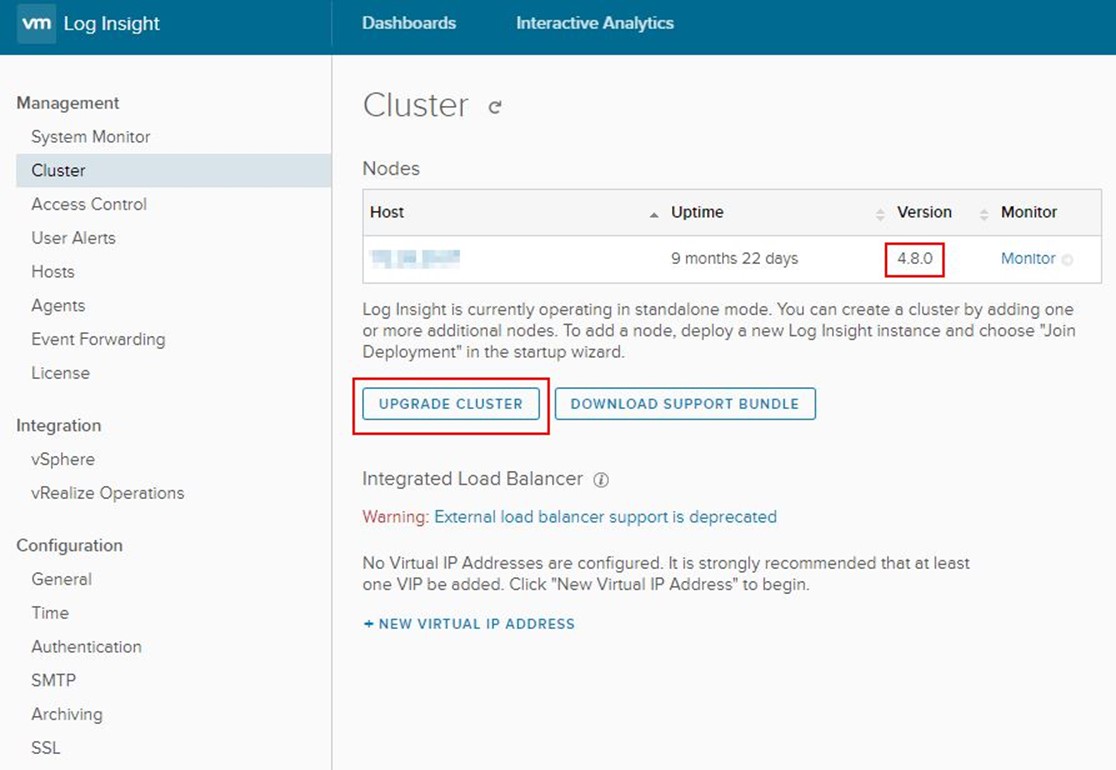
Task: Click the Upgrade Cluster button
Action: point(451,404)
